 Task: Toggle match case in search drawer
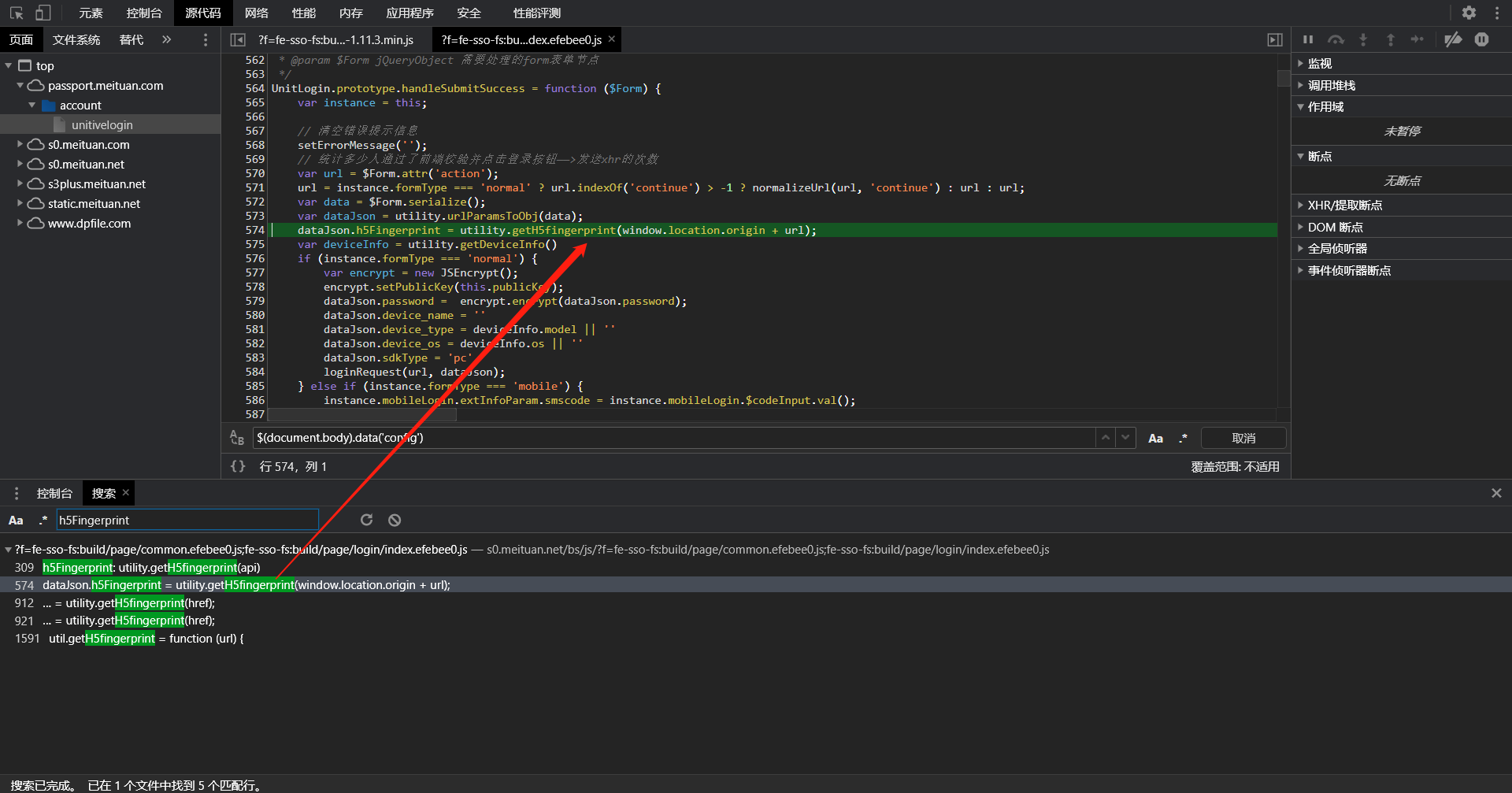point(16,521)
